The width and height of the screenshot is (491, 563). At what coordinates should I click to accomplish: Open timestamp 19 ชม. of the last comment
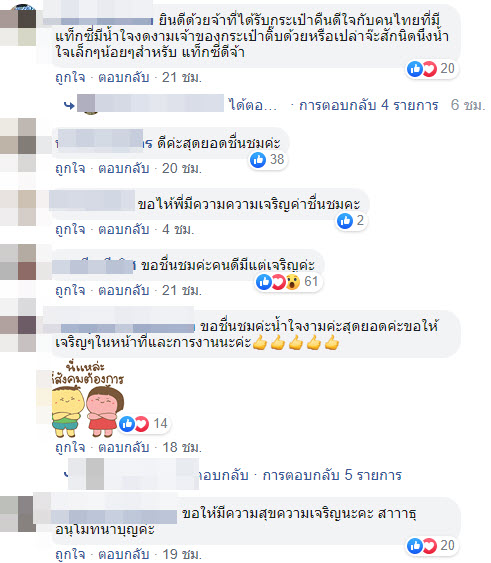[182, 554]
